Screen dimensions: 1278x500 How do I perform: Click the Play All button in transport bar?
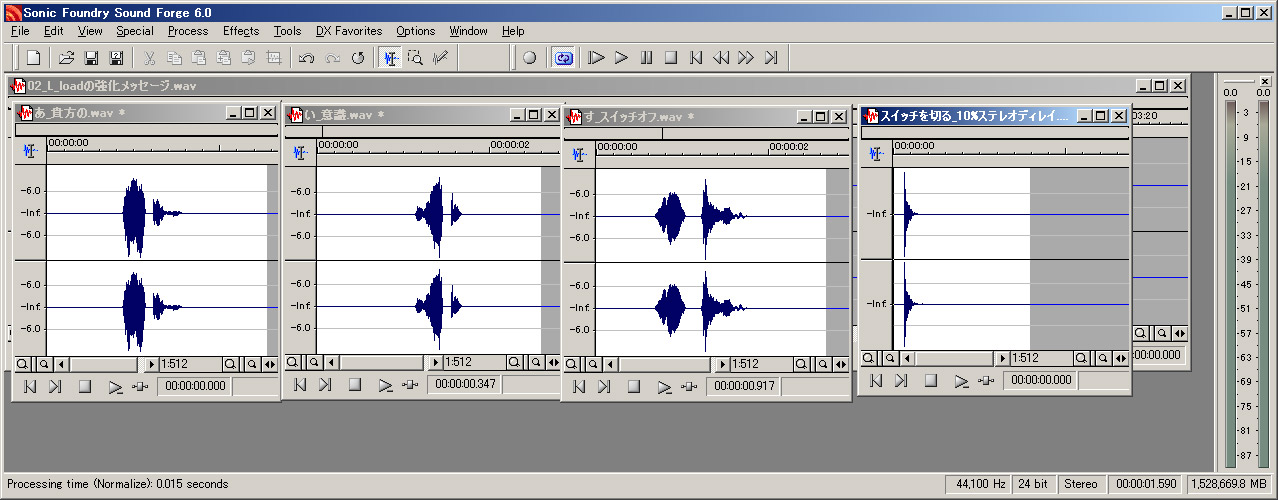[x=597, y=58]
